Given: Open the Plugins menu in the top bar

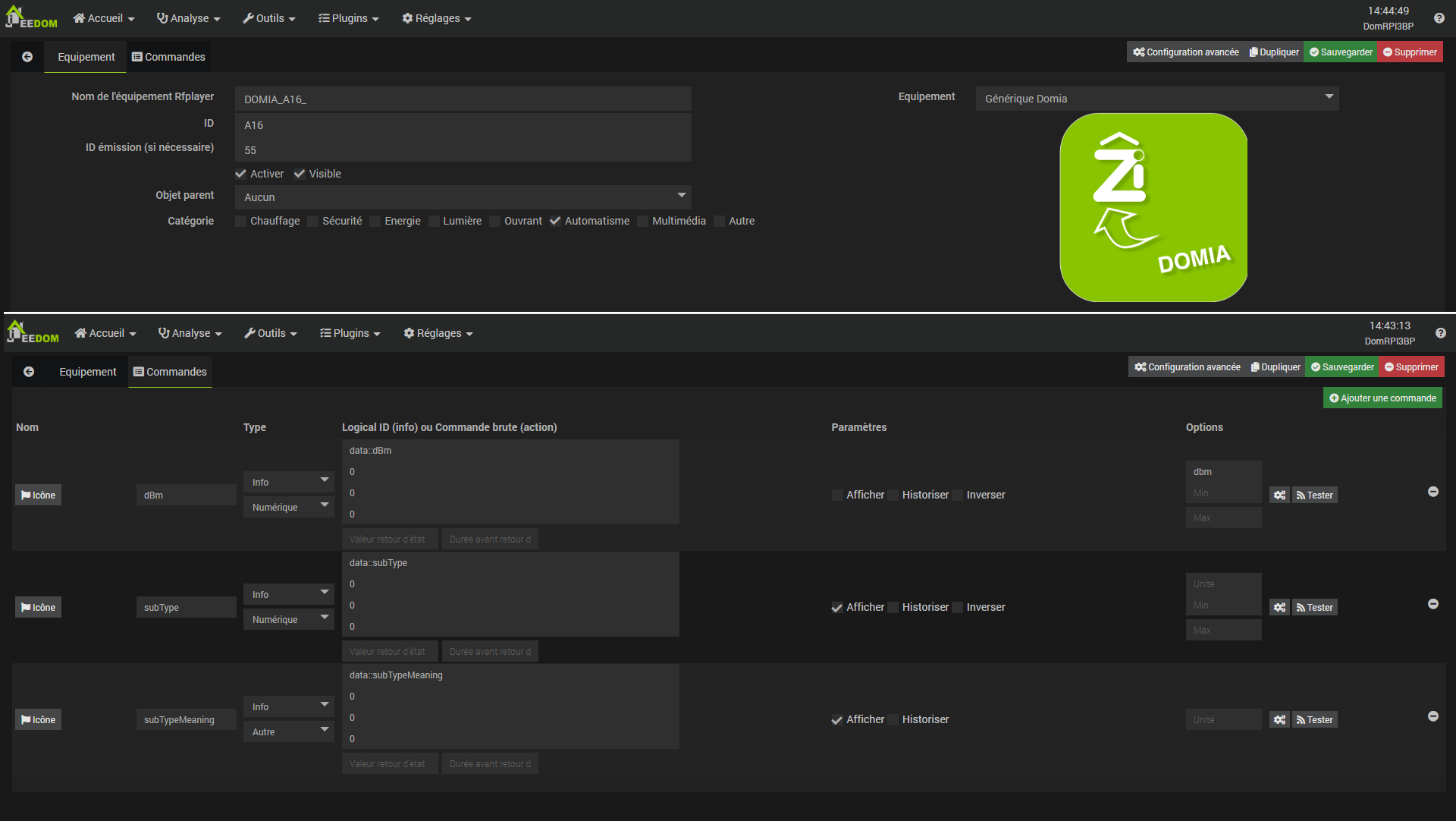Looking at the screenshot, I should pos(349,18).
